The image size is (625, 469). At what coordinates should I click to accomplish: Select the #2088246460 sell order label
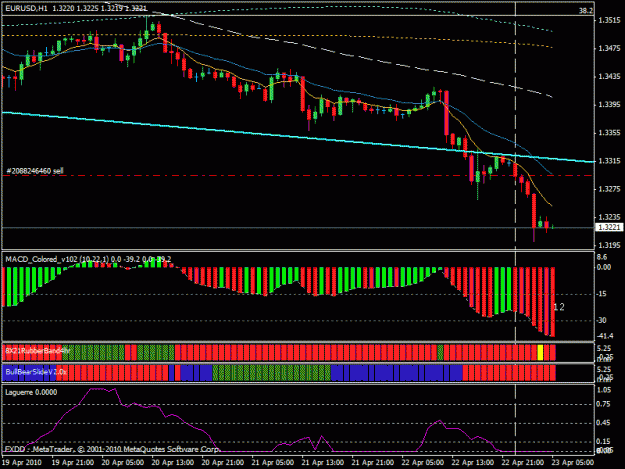35,171
